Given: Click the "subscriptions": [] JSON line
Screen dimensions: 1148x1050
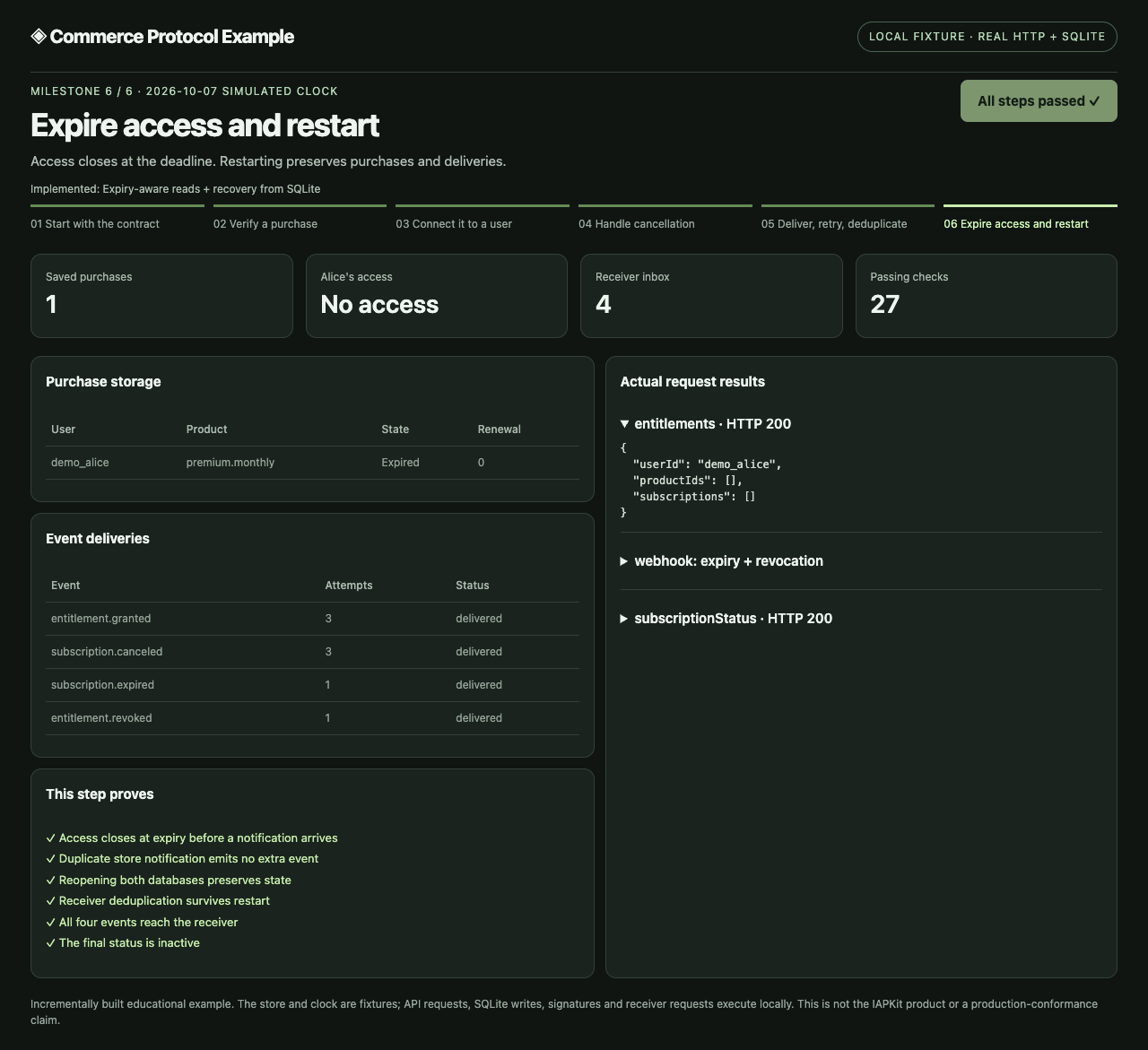Looking at the screenshot, I should coord(694,496).
